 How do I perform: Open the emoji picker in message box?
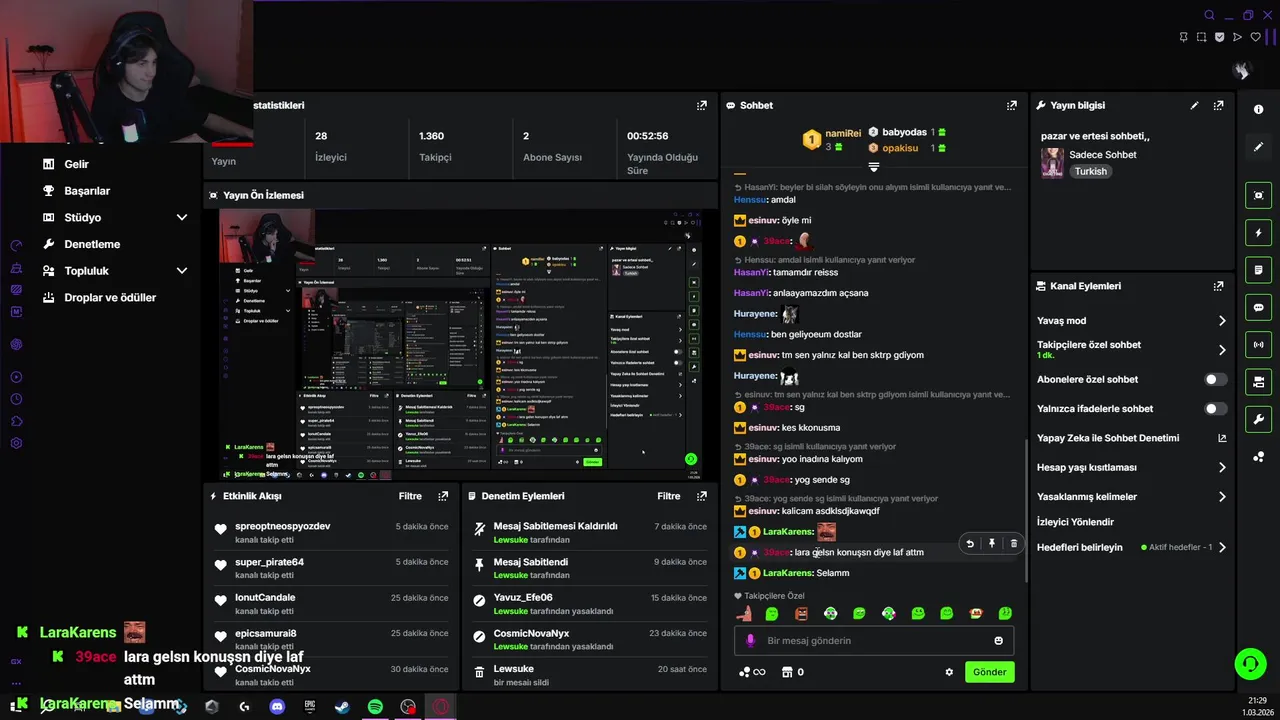(x=998, y=641)
